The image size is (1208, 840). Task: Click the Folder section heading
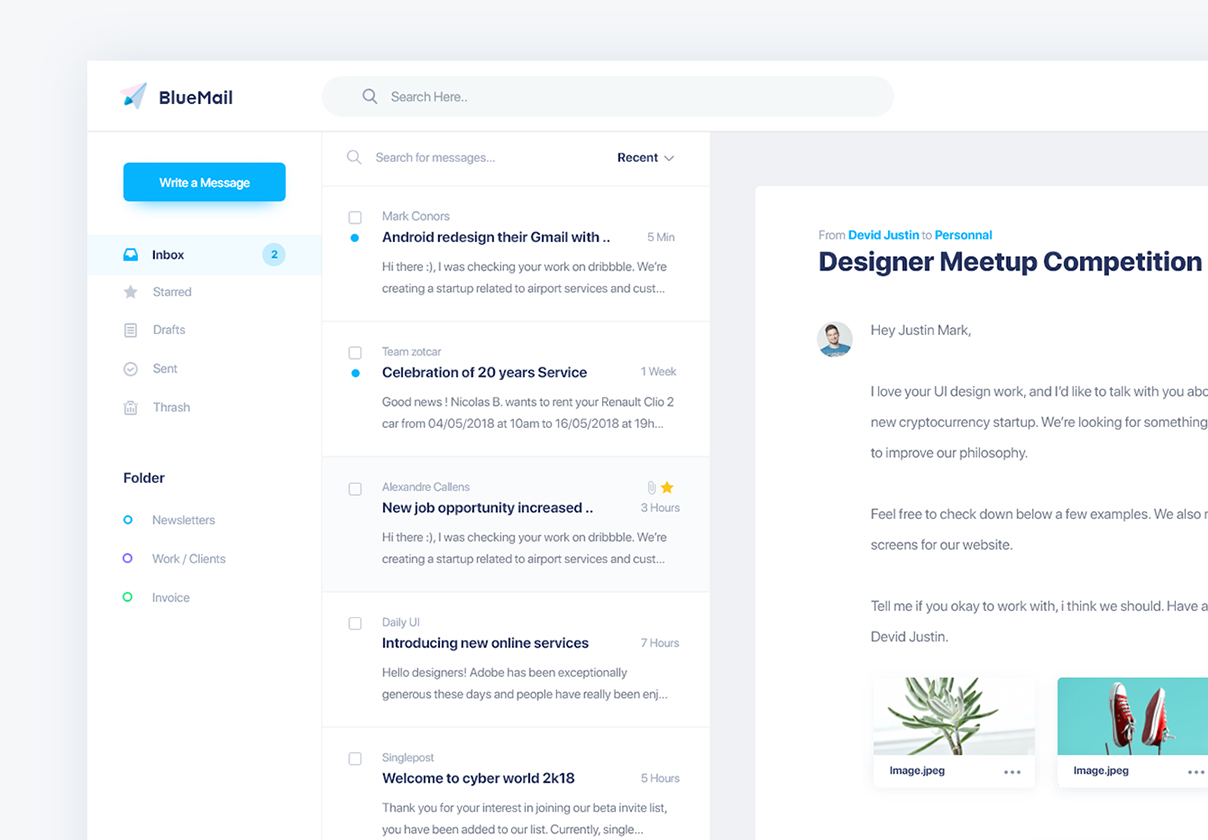[144, 478]
